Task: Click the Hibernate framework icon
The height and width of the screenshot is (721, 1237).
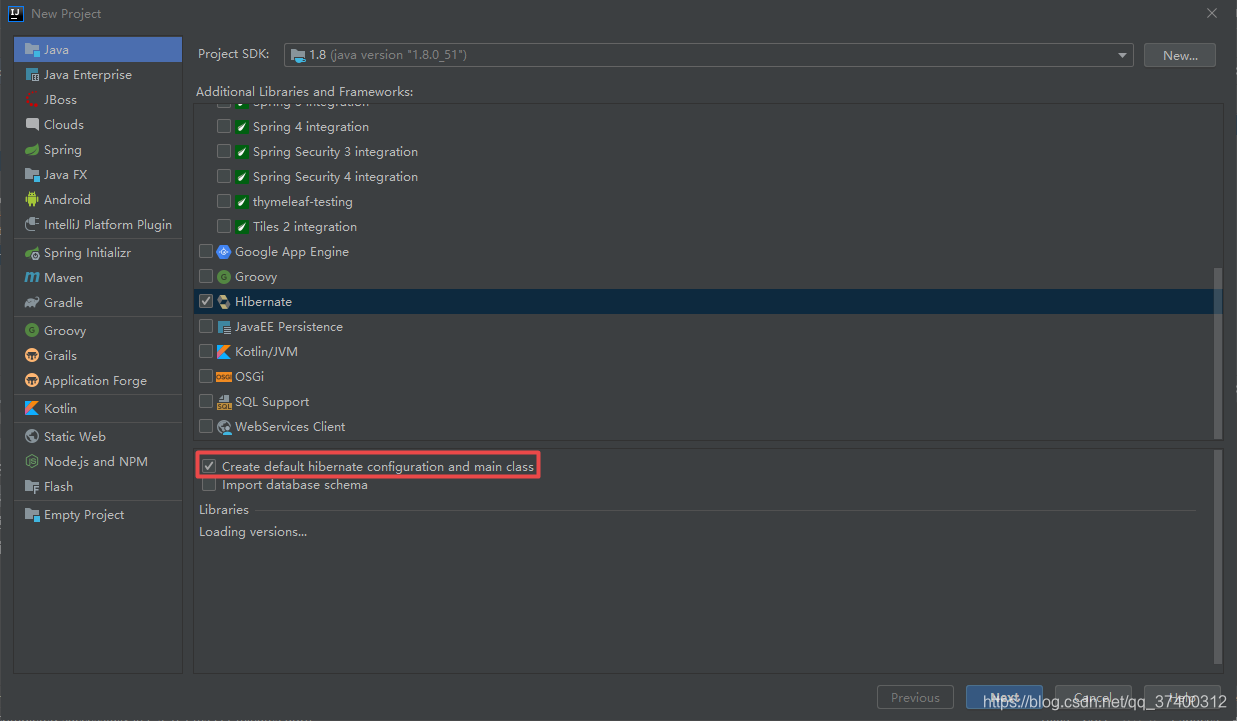Action: click(224, 301)
